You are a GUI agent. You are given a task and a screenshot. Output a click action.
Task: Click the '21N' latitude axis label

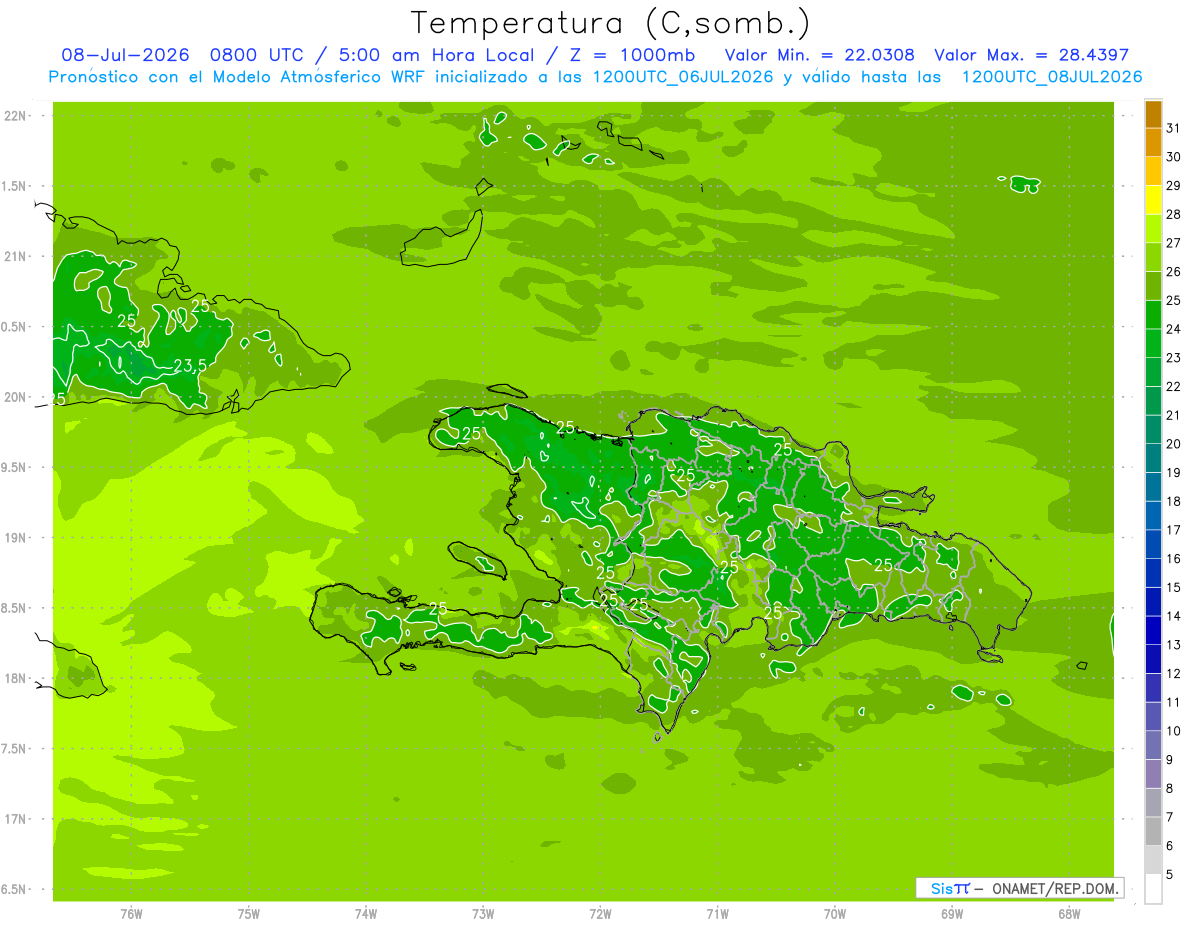click(15, 257)
